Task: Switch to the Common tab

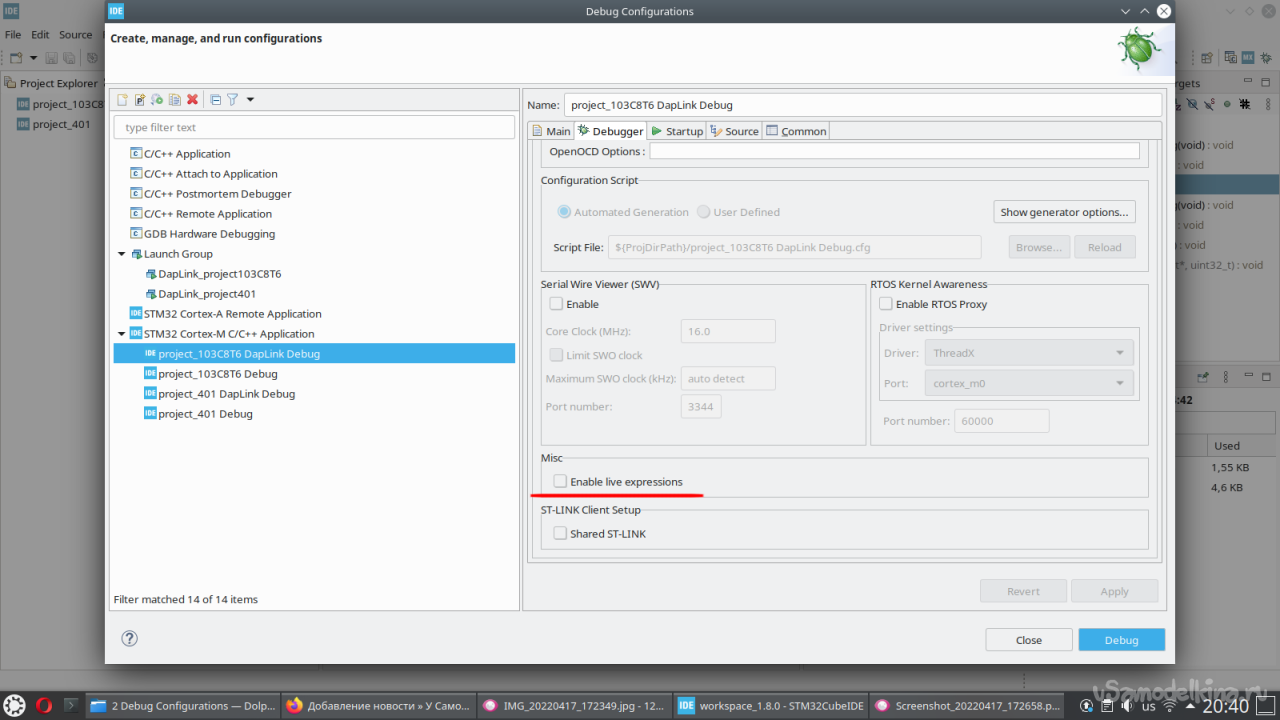Action: click(x=796, y=131)
